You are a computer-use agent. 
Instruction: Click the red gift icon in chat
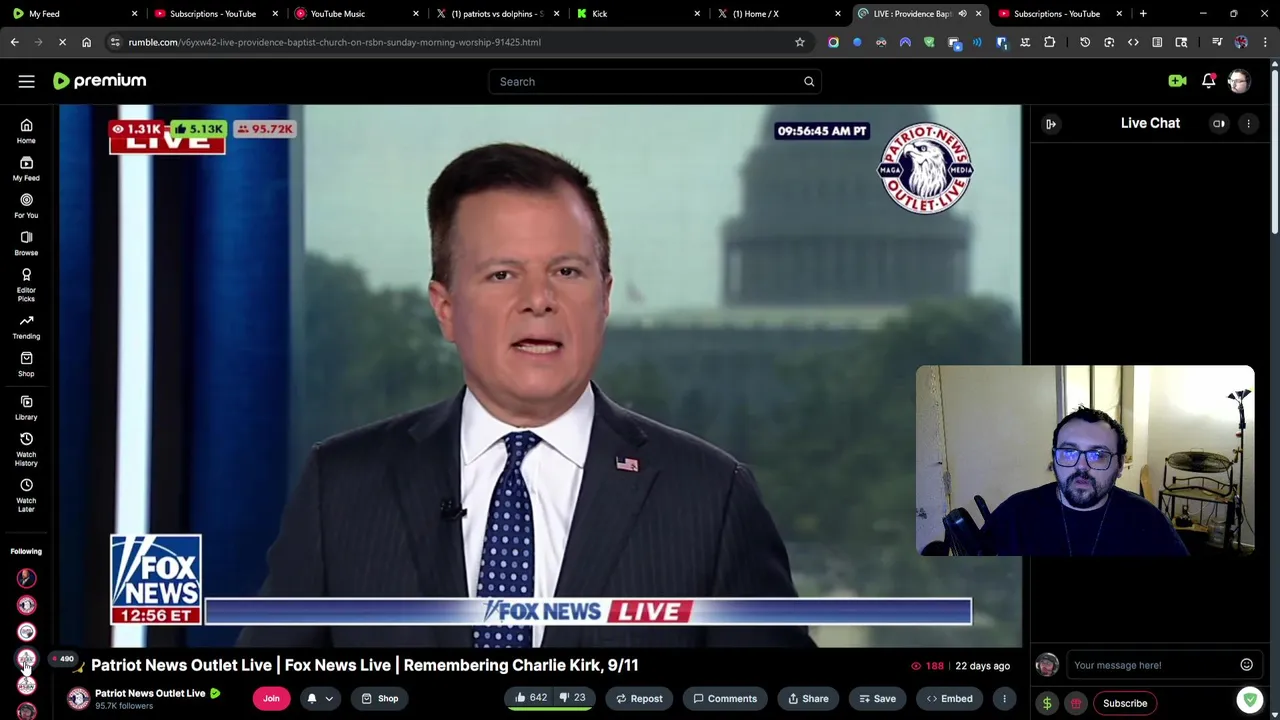coord(1076,703)
